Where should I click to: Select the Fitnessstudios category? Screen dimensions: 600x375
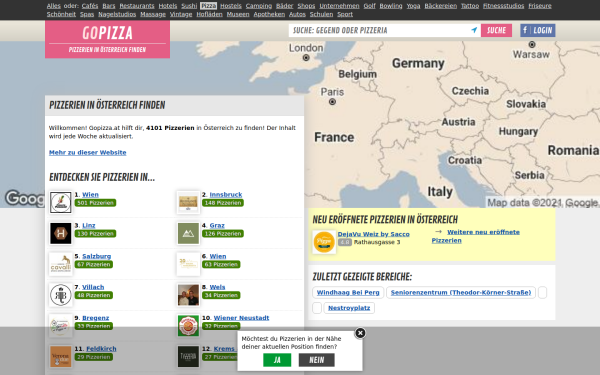pyautogui.click(x=504, y=6)
